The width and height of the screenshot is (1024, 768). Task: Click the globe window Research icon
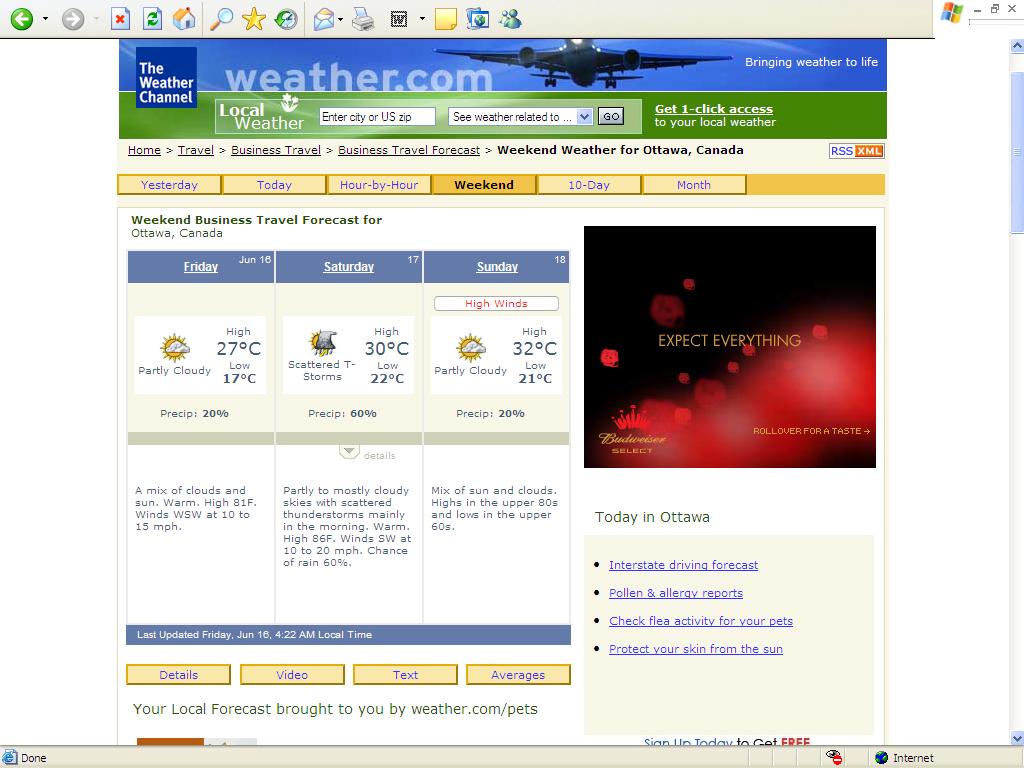tap(477, 19)
